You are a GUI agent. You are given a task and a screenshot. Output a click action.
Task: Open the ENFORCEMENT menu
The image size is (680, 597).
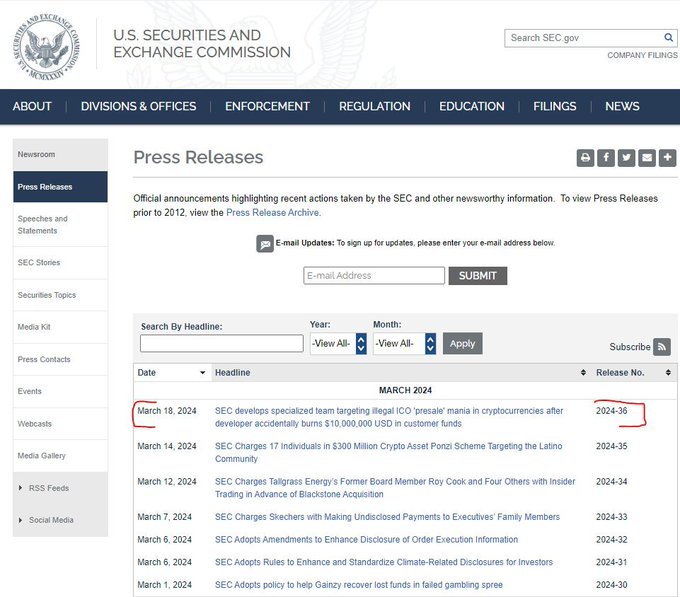point(267,106)
